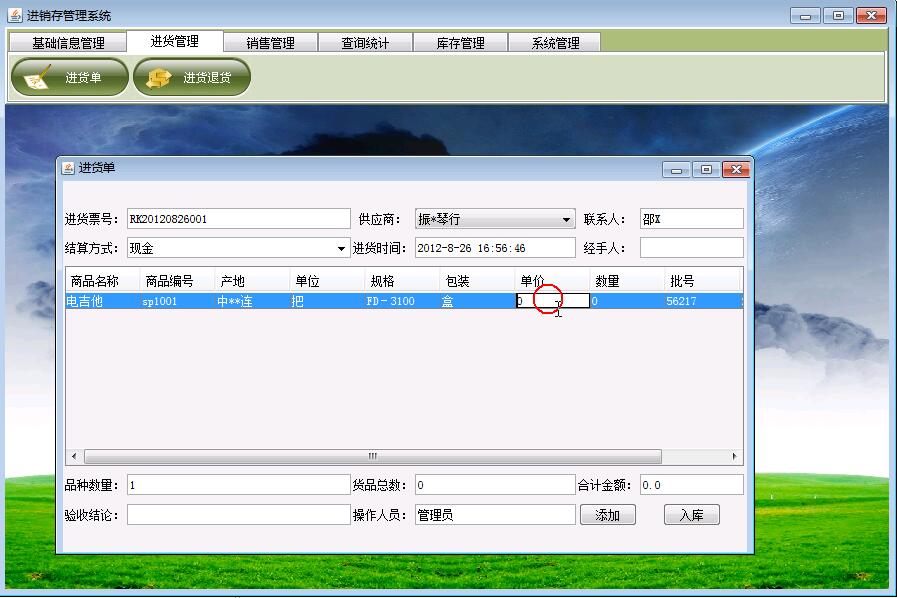Click the 产地 column header
The image size is (897, 598).
(x=252, y=281)
